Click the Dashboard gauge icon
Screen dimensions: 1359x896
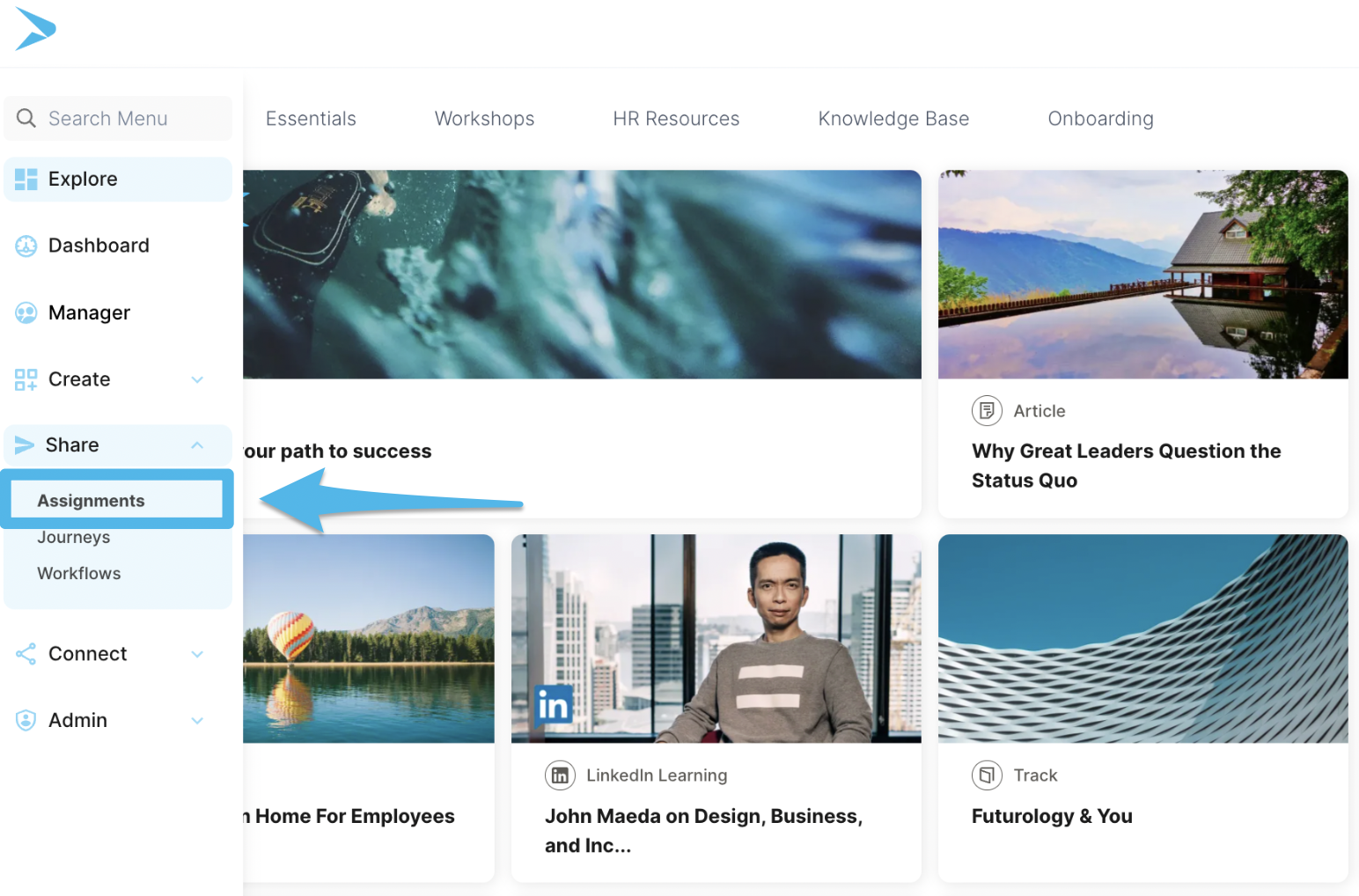point(26,246)
